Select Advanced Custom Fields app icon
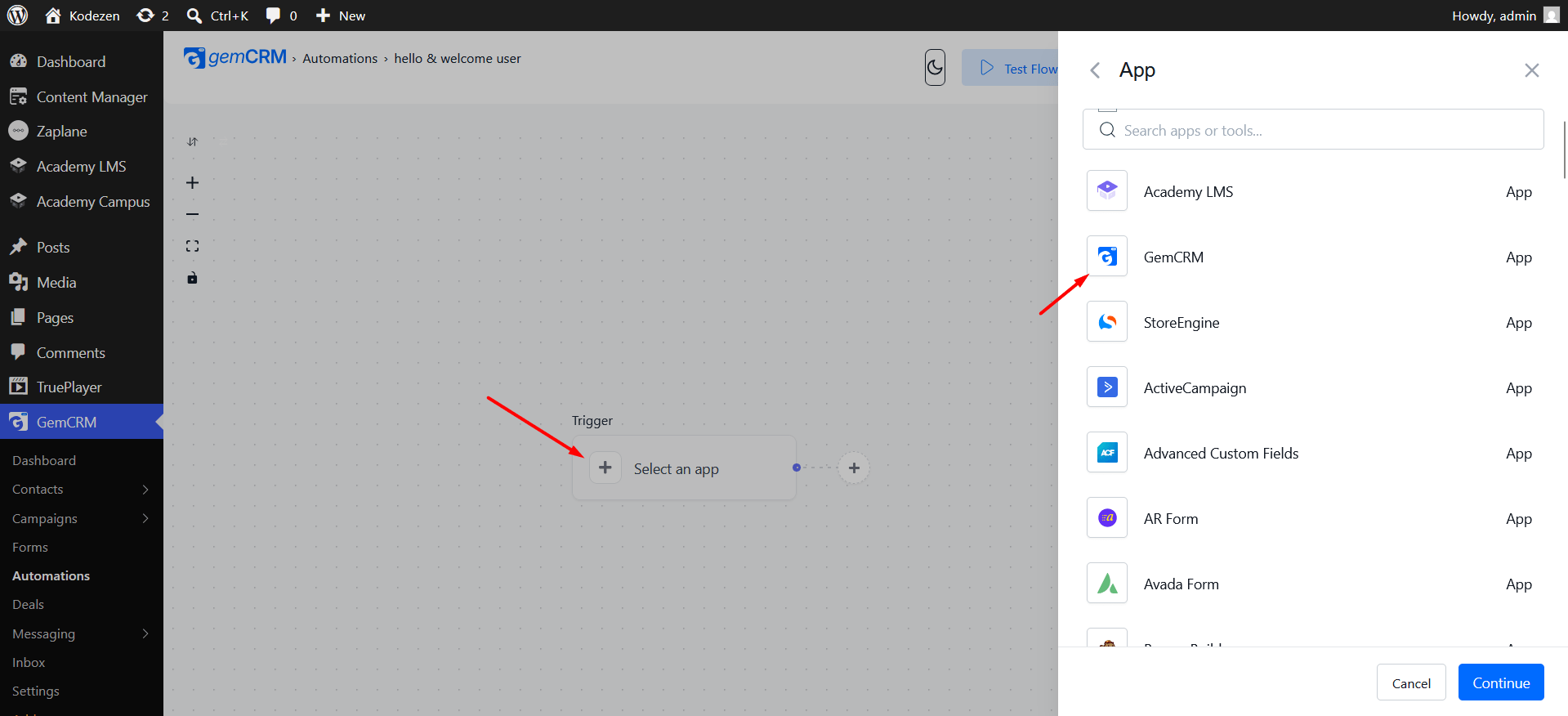Viewport: 1568px width, 716px height. click(1107, 452)
